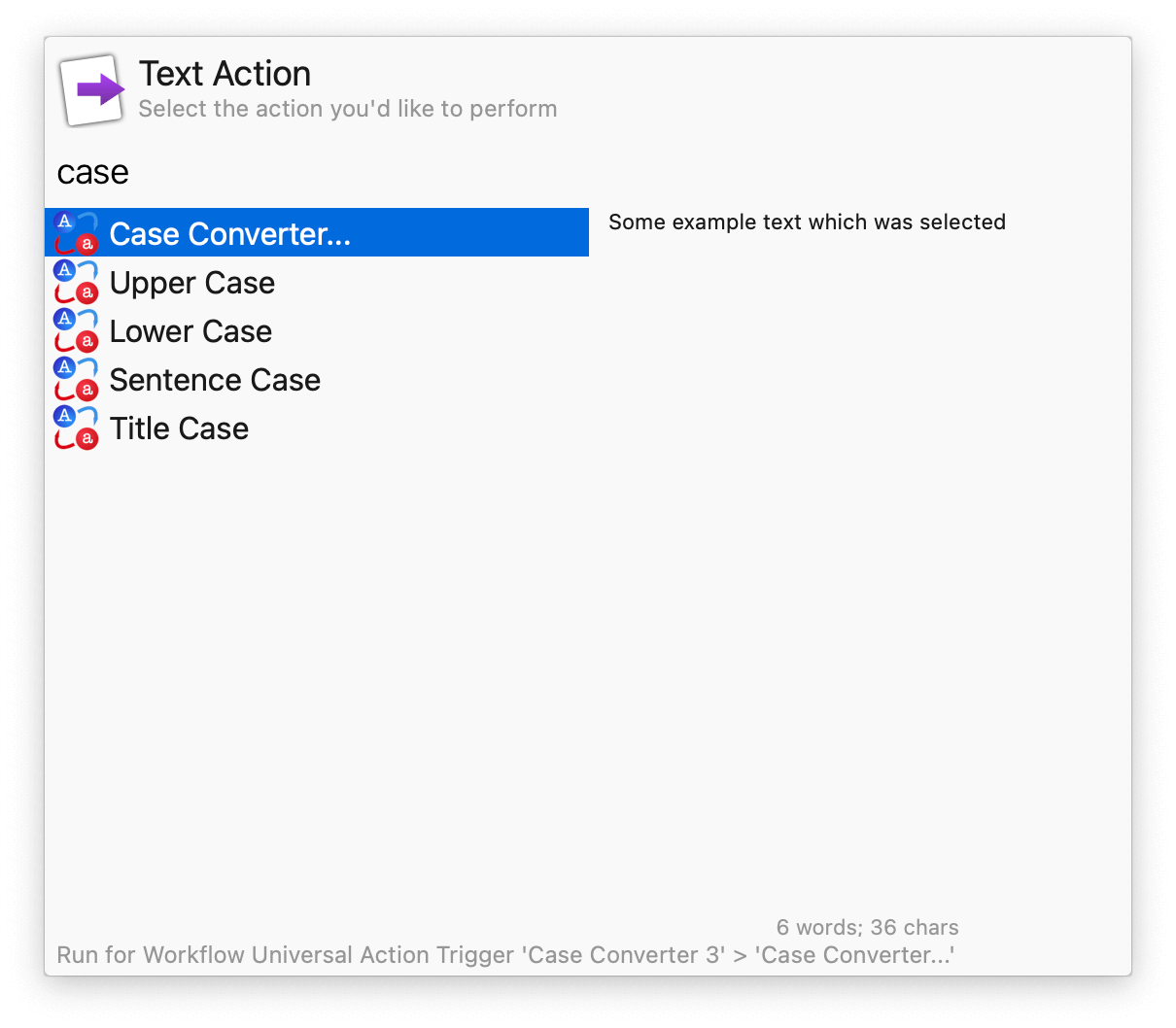
Task: Select the Sentence Case action entry
Action: [x=215, y=380]
